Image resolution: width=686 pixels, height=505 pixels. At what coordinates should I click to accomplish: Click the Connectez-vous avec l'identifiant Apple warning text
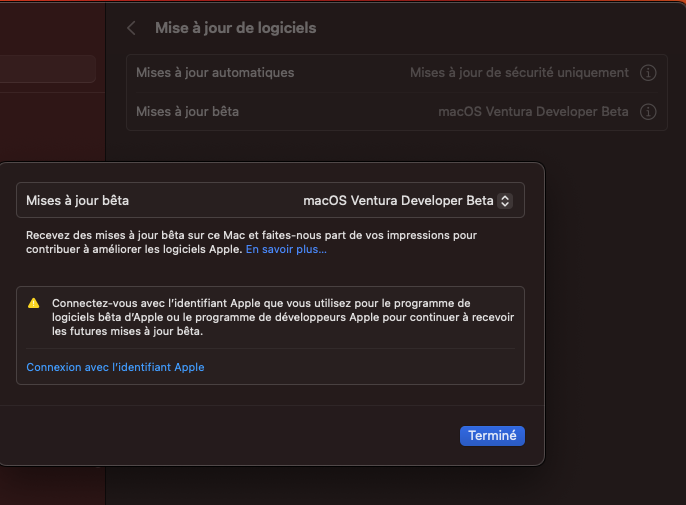[x=283, y=317]
